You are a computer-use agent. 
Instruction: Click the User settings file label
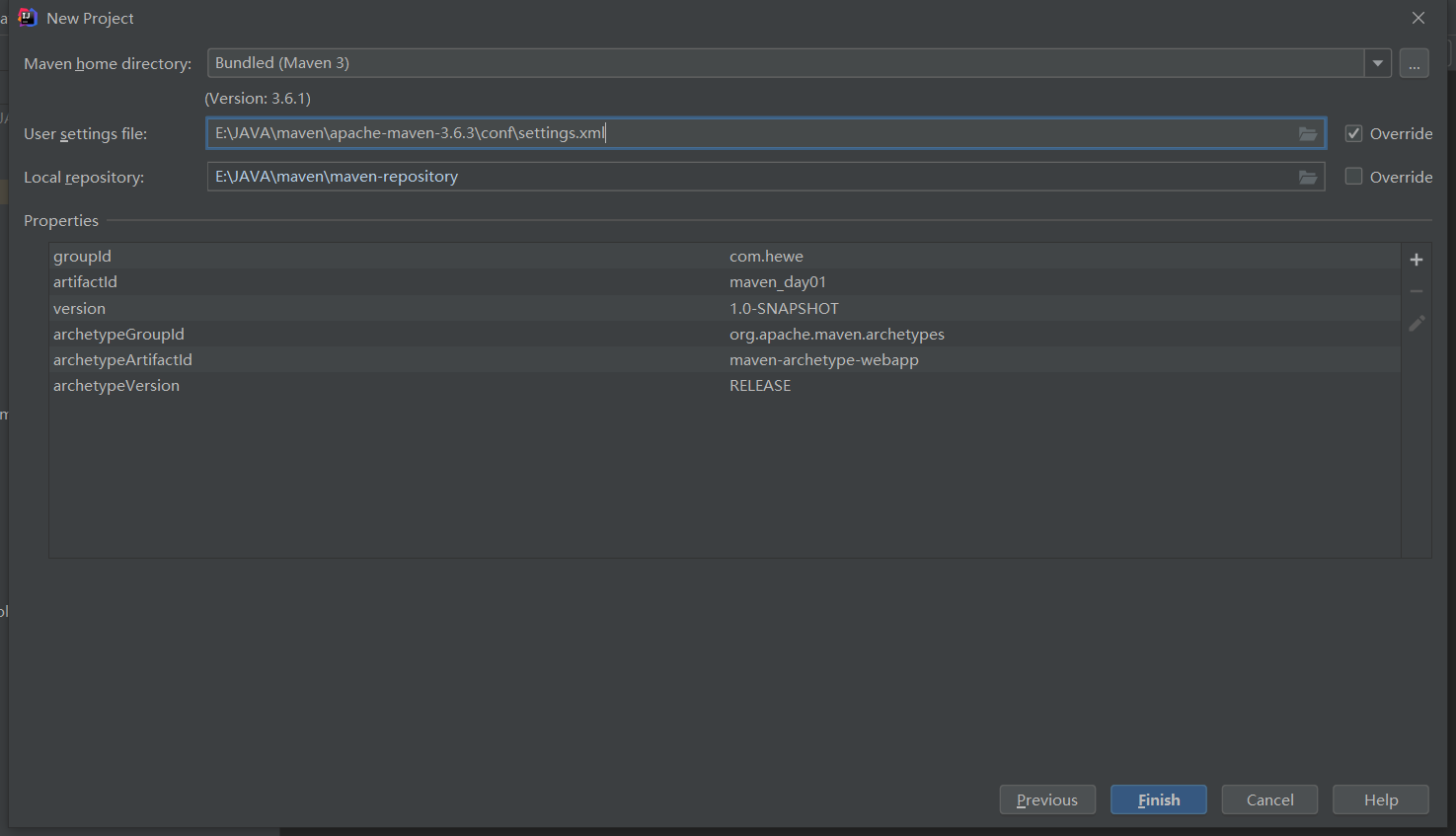click(x=85, y=133)
